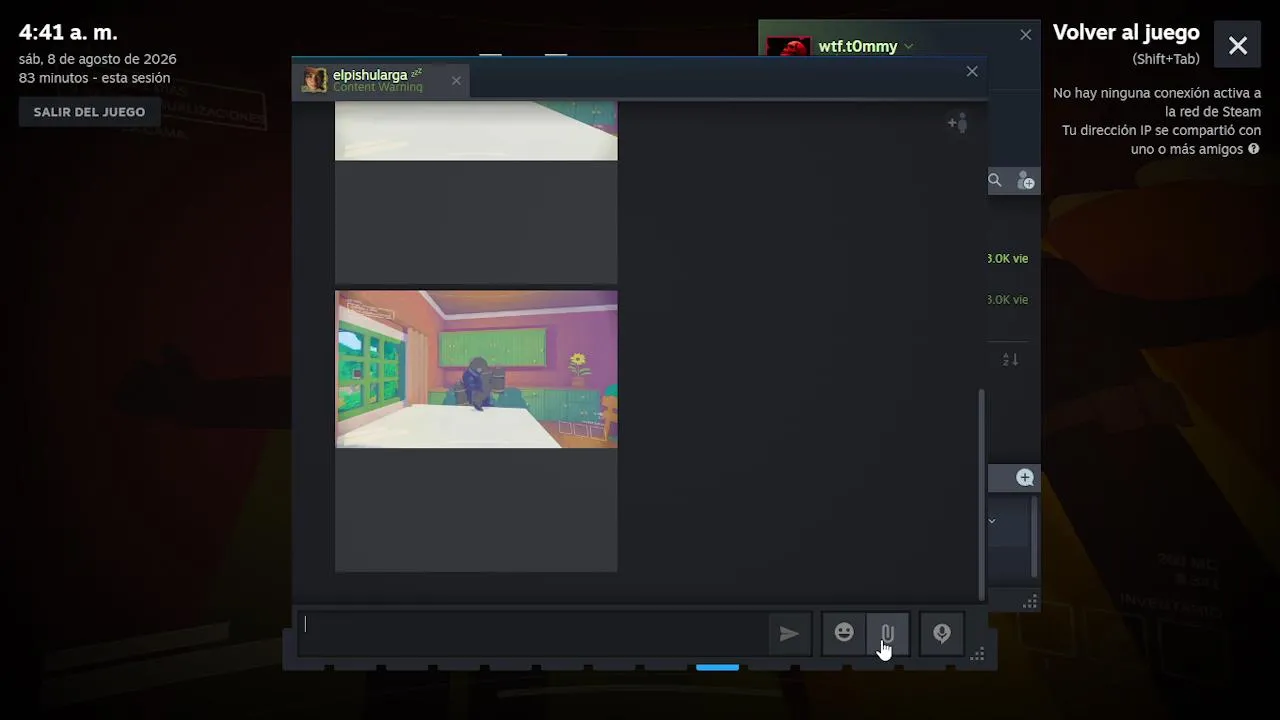Send the chat message with the arrow button
1280x720 pixels.
point(789,633)
